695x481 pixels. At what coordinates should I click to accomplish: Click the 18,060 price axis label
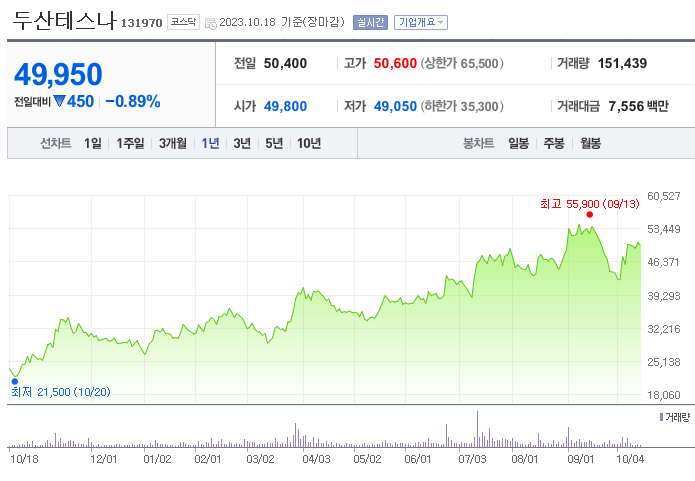[664, 395]
